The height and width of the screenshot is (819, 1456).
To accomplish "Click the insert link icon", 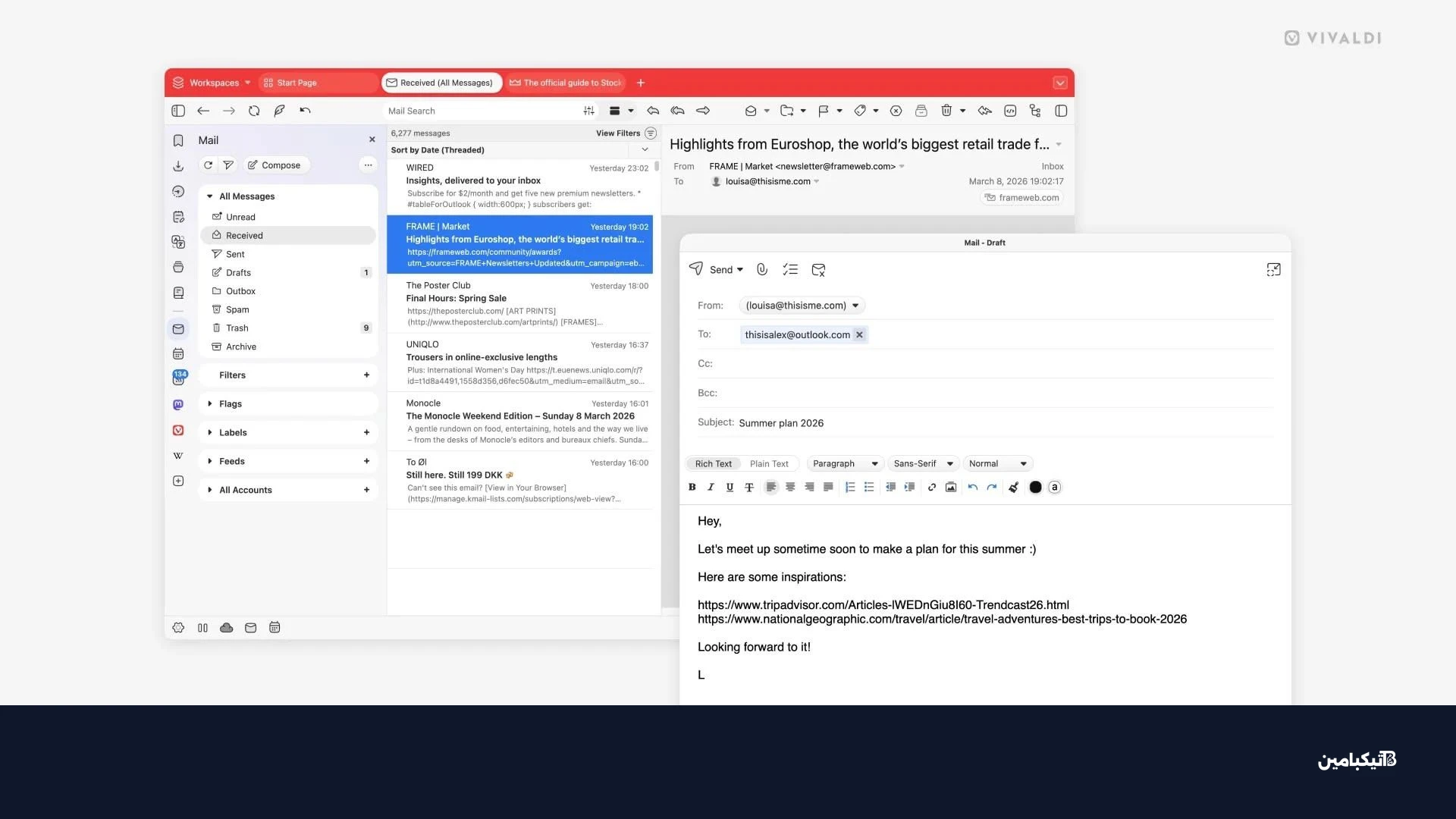I will pos(932,487).
